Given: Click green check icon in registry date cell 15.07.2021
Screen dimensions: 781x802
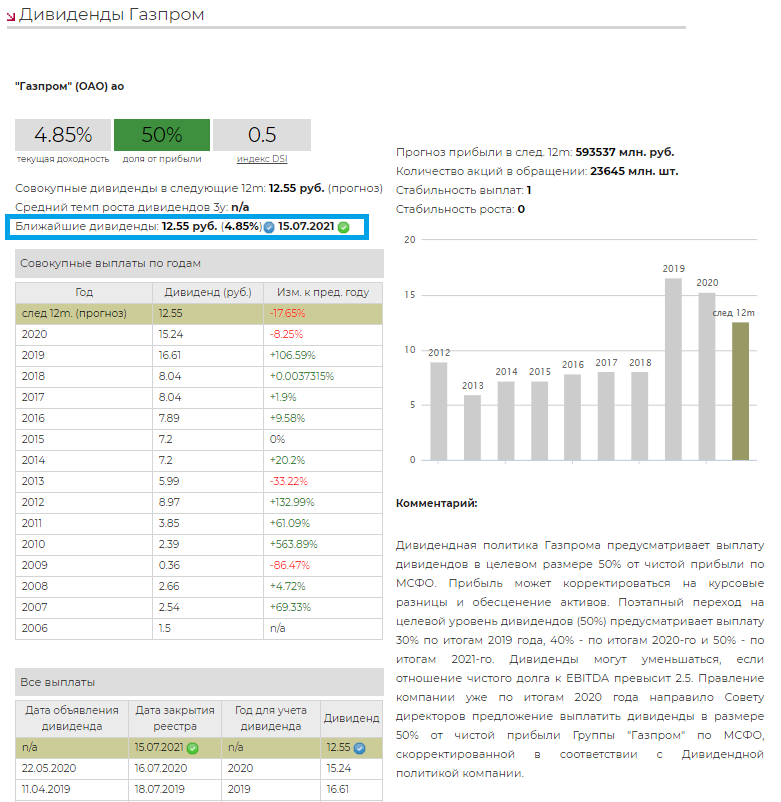Looking at the screenshot, I should pyautogui.click(x=192, y=748).
